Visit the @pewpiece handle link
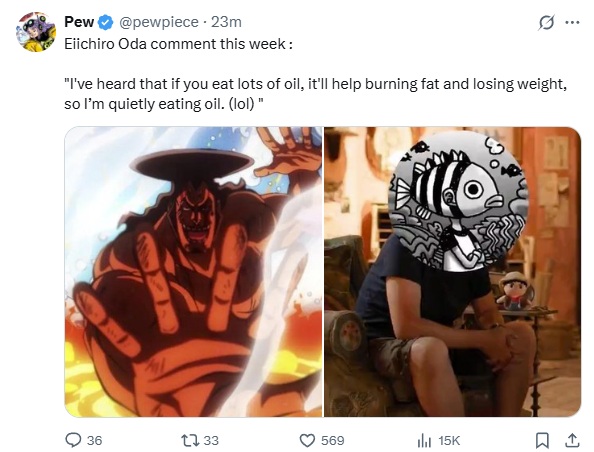Image resolution: width=594 pixels, height=452 pixels. (159, 22)
